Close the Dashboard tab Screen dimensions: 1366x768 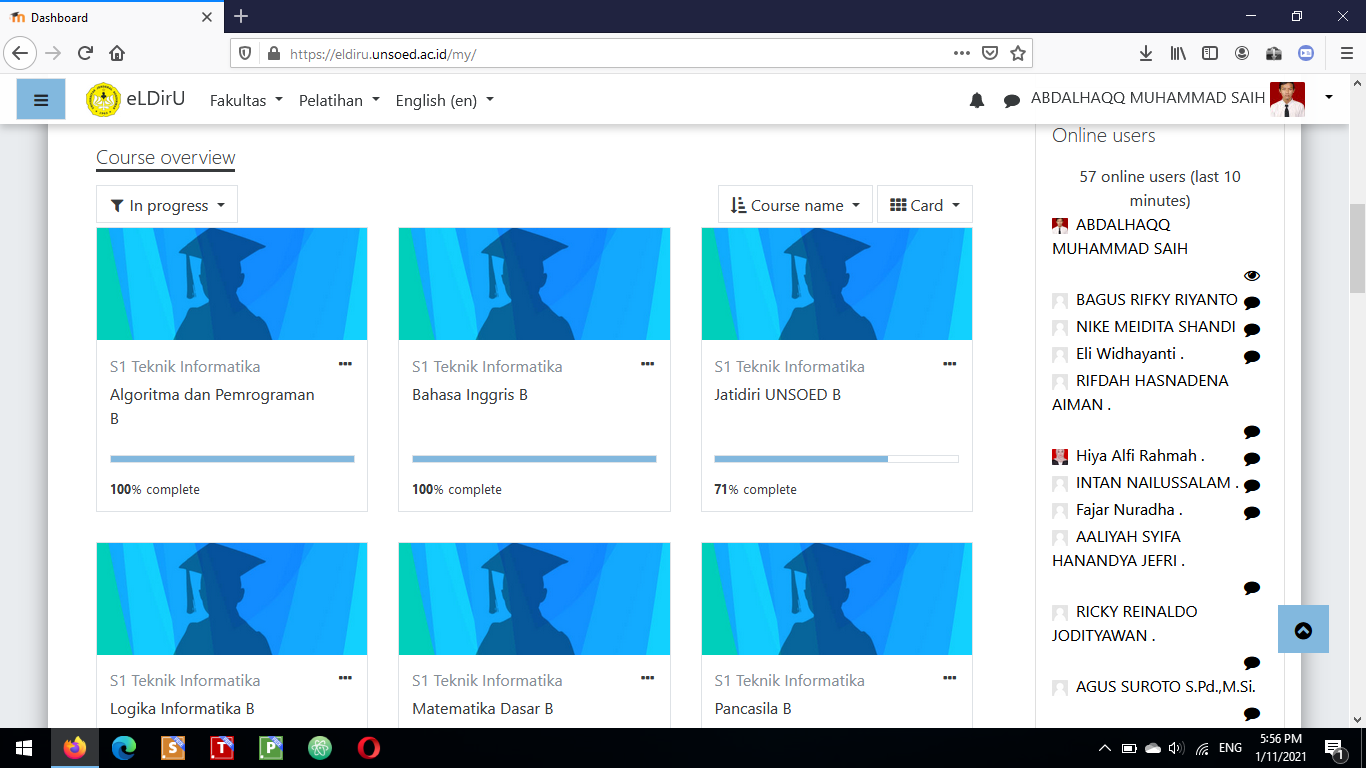[x=207, y=17]
